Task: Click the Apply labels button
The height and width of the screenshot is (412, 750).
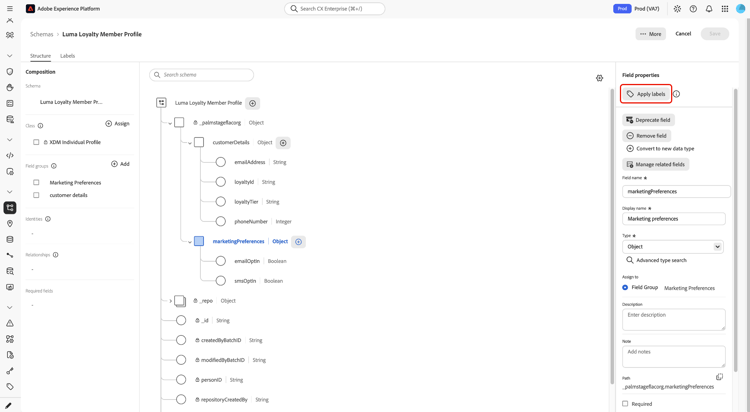Action: click(x=646, y=94)
